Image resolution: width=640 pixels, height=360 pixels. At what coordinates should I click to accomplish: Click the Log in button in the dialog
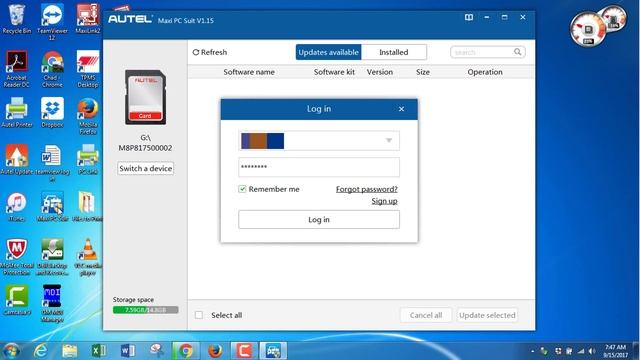coord(319,220)
